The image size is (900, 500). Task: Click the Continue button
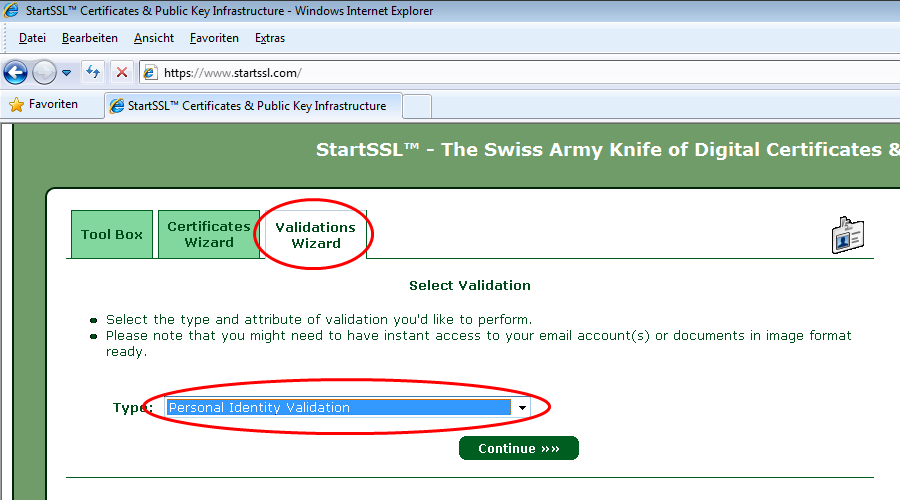(519, 448)
